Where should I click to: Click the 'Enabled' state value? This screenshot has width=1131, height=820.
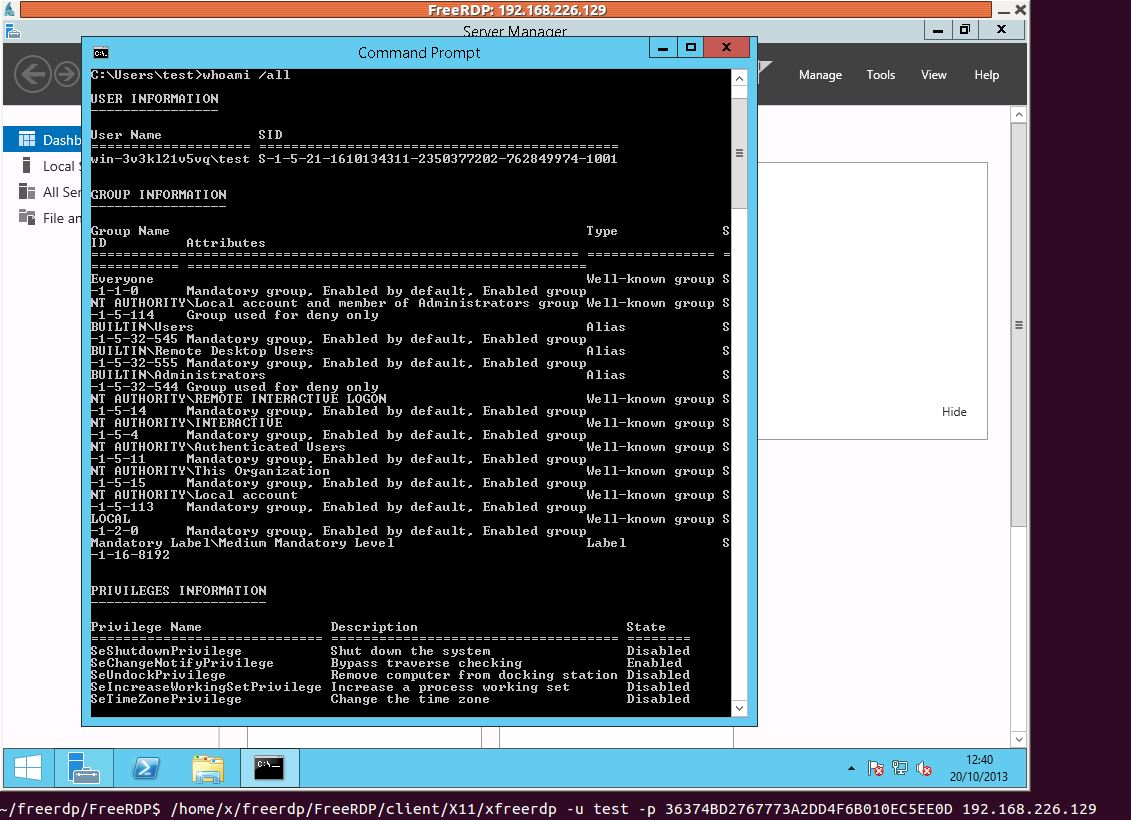tap(654, 663)
